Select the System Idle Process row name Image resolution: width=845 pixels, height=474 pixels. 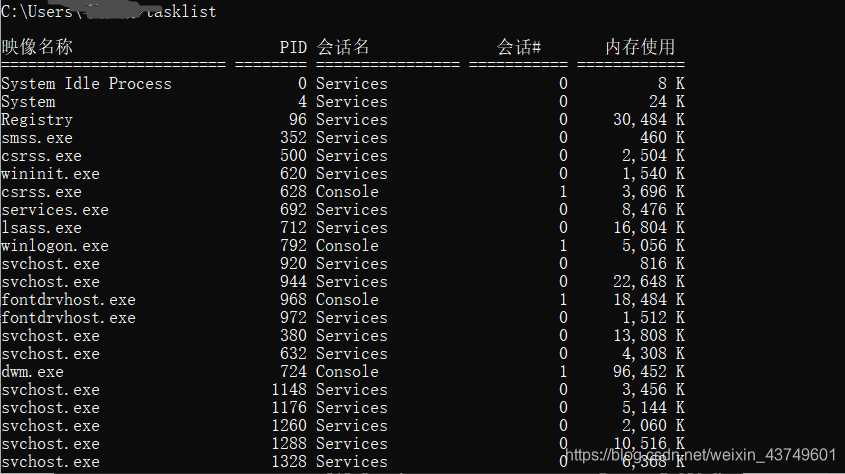click(86, 83)
